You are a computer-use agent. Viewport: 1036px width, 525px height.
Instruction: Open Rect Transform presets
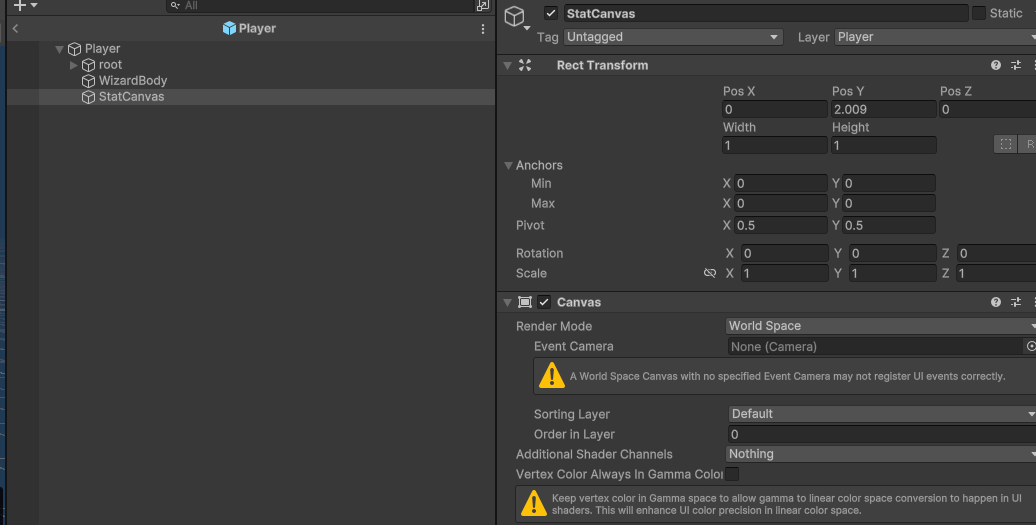(1016, 65)
